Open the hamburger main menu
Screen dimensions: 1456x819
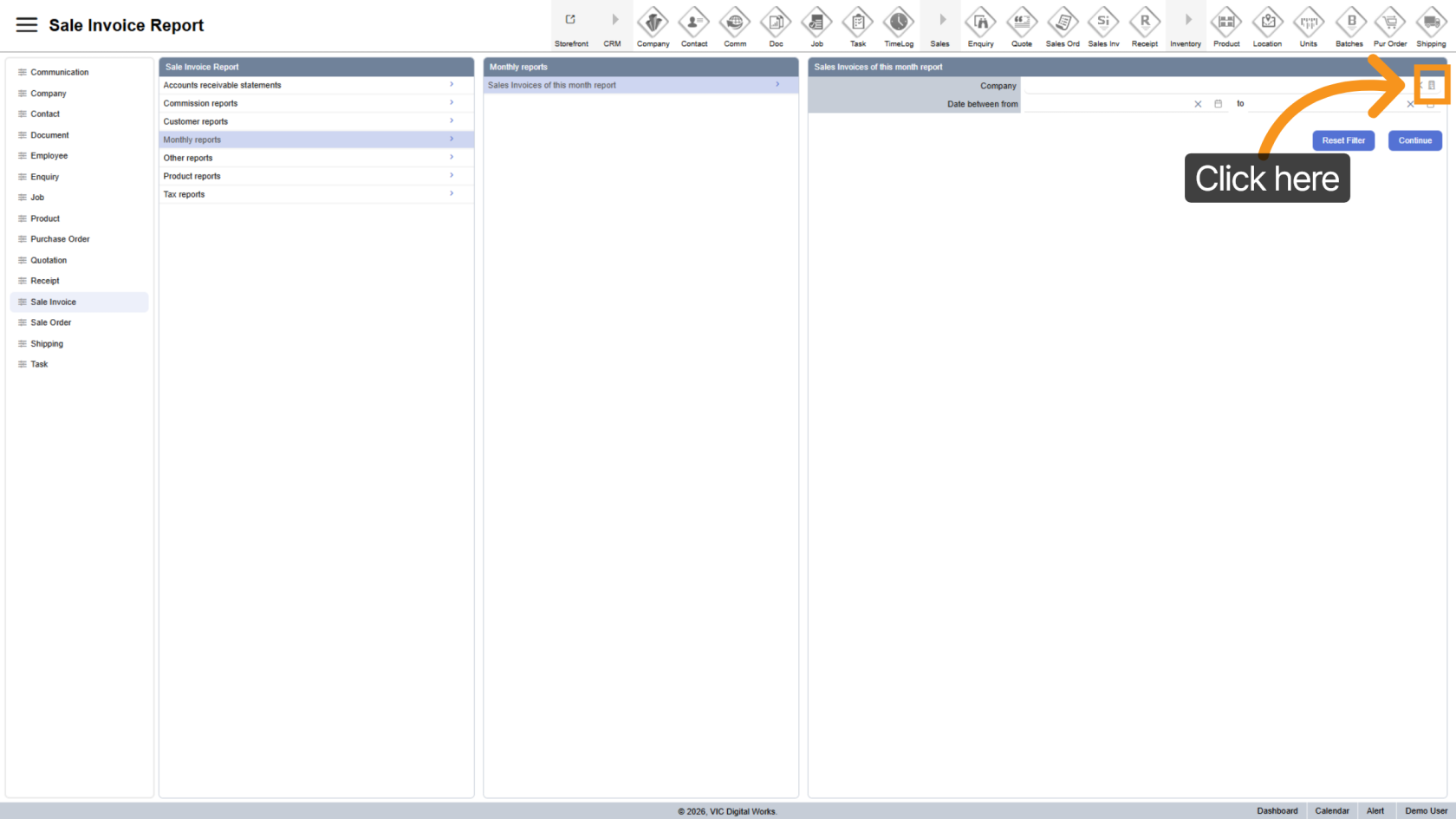tap(27, 25)
